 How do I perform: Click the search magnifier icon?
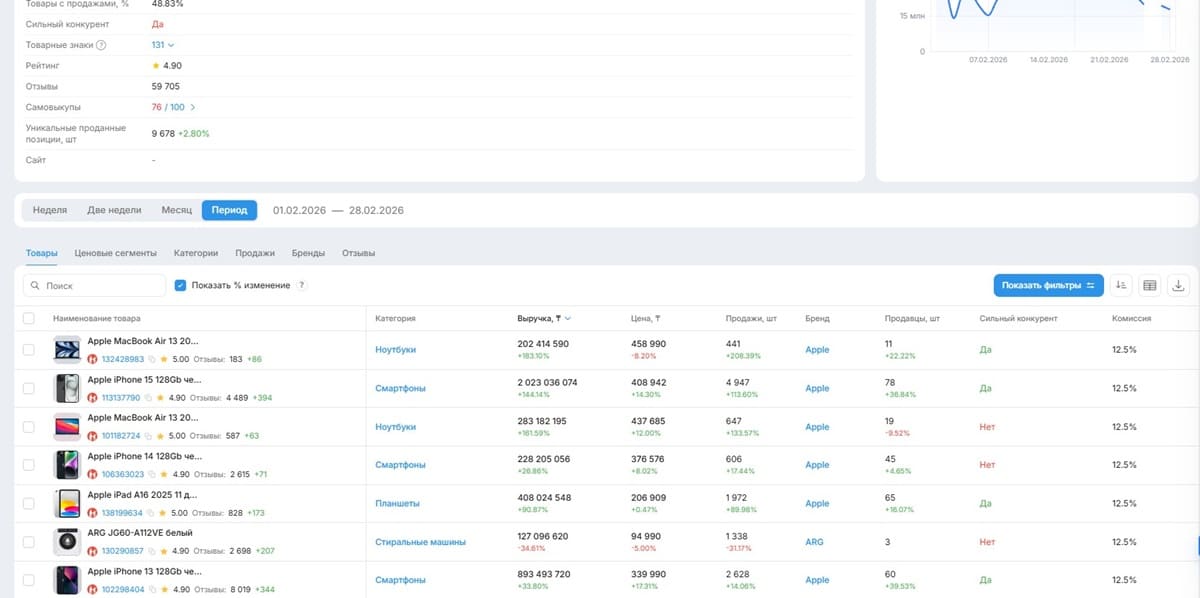[x=35, y=286]
